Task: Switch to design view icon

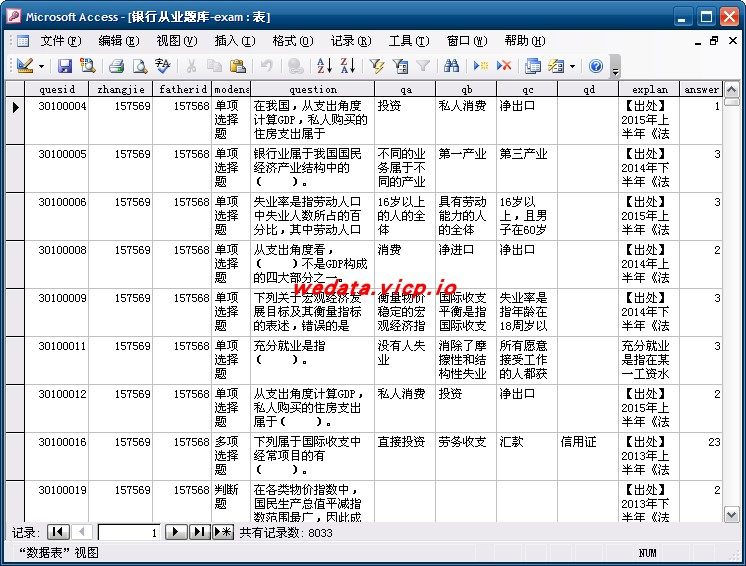Action: click(25, 66)
